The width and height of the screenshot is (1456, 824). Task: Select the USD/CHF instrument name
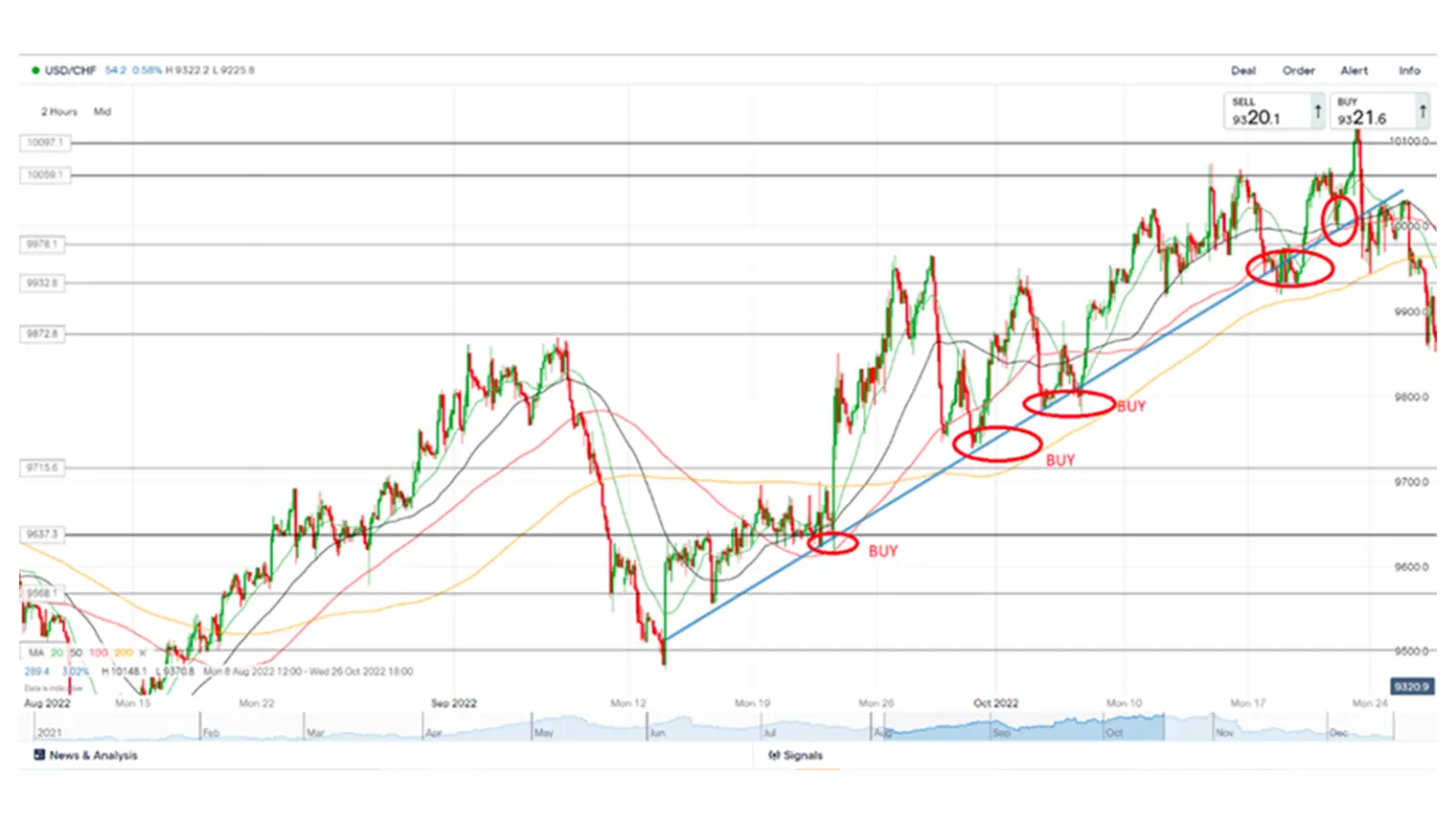click(x=71, y=69)
